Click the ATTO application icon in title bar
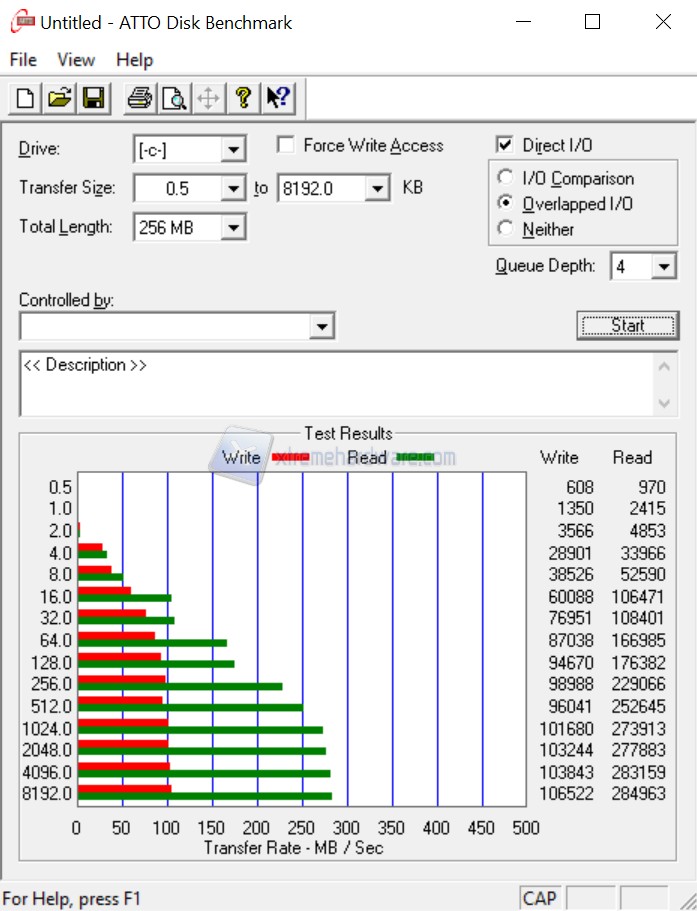The width and height of the screenshot is (697, 911). [x=20, y=22]
